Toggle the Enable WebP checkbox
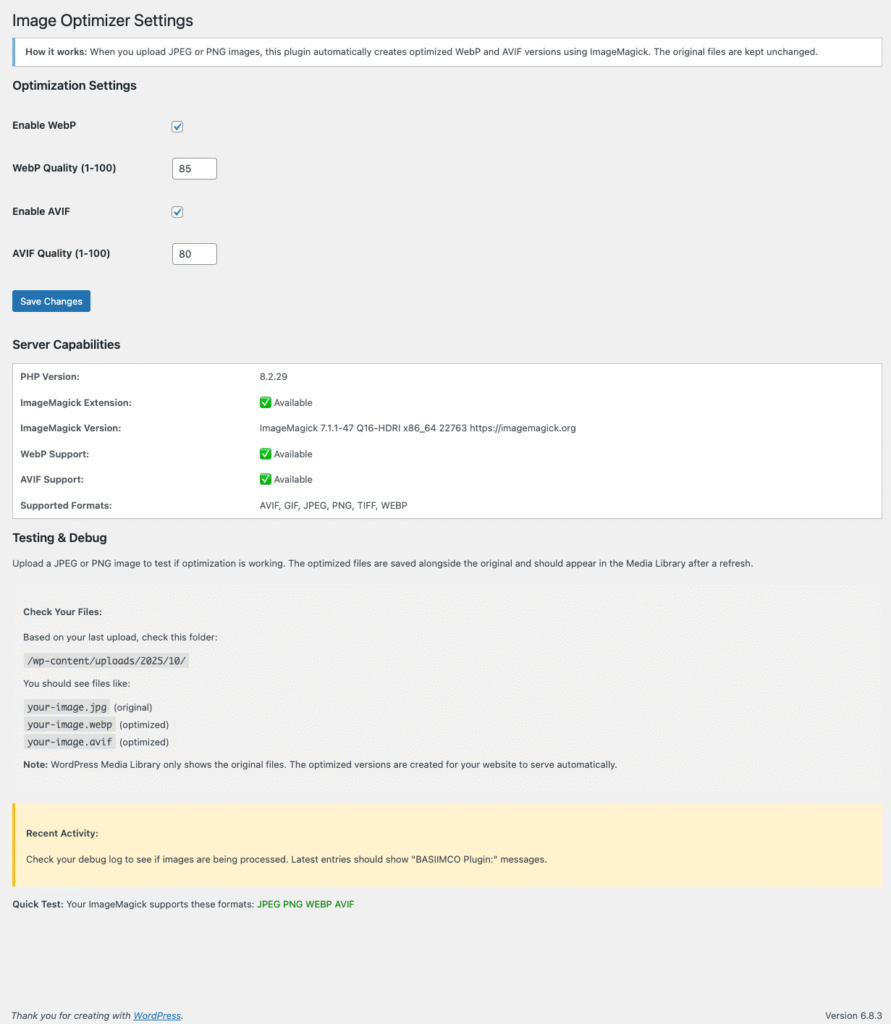 [x=177, y=127]
